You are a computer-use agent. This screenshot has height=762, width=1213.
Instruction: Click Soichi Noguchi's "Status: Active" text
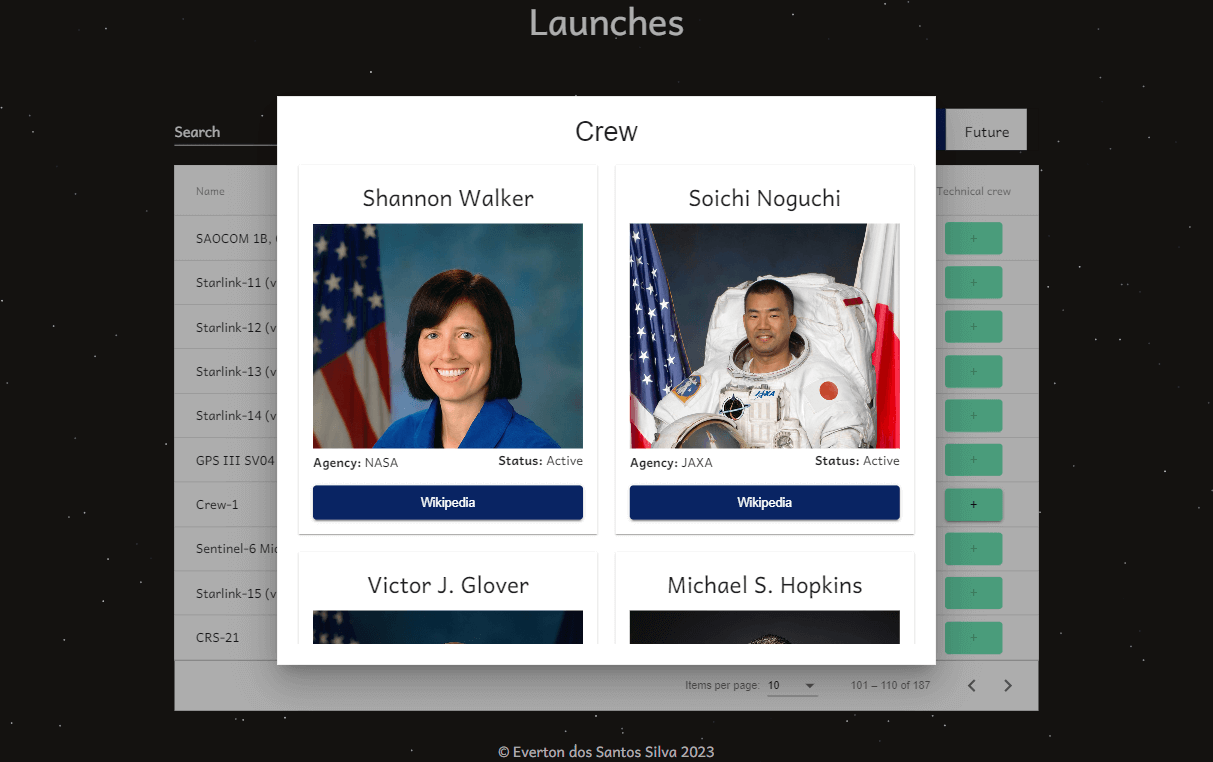pyautogui.click(x=857, y=461)
